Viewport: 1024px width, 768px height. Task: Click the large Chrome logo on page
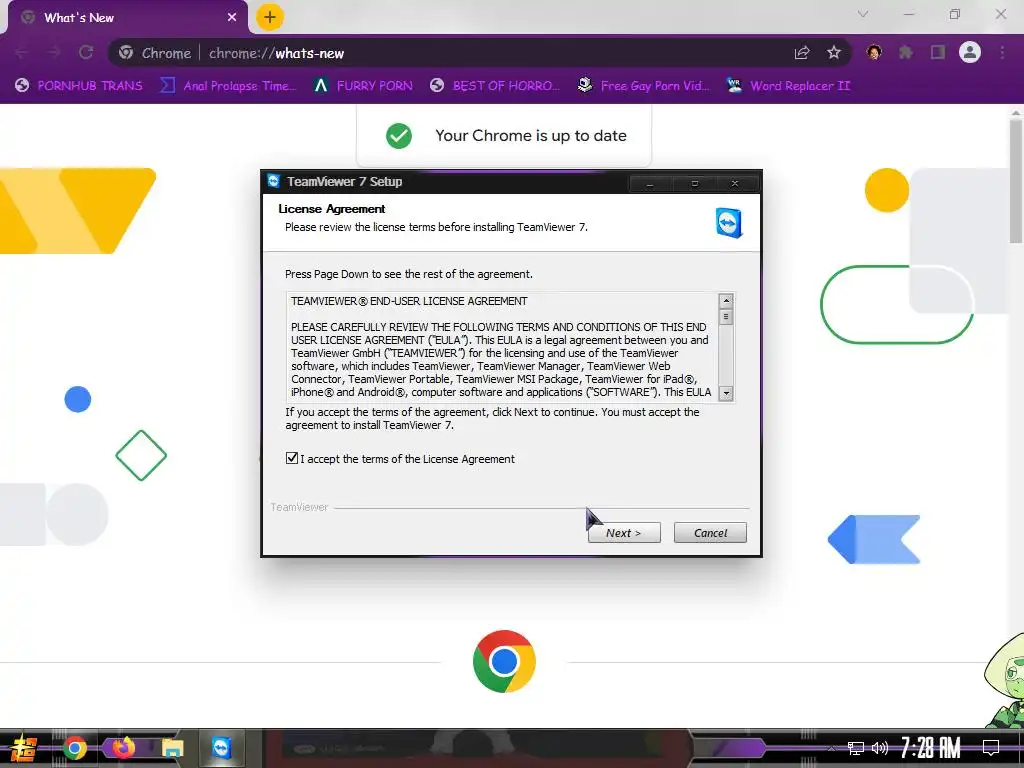pyautogui.click(x=504, y=661)
